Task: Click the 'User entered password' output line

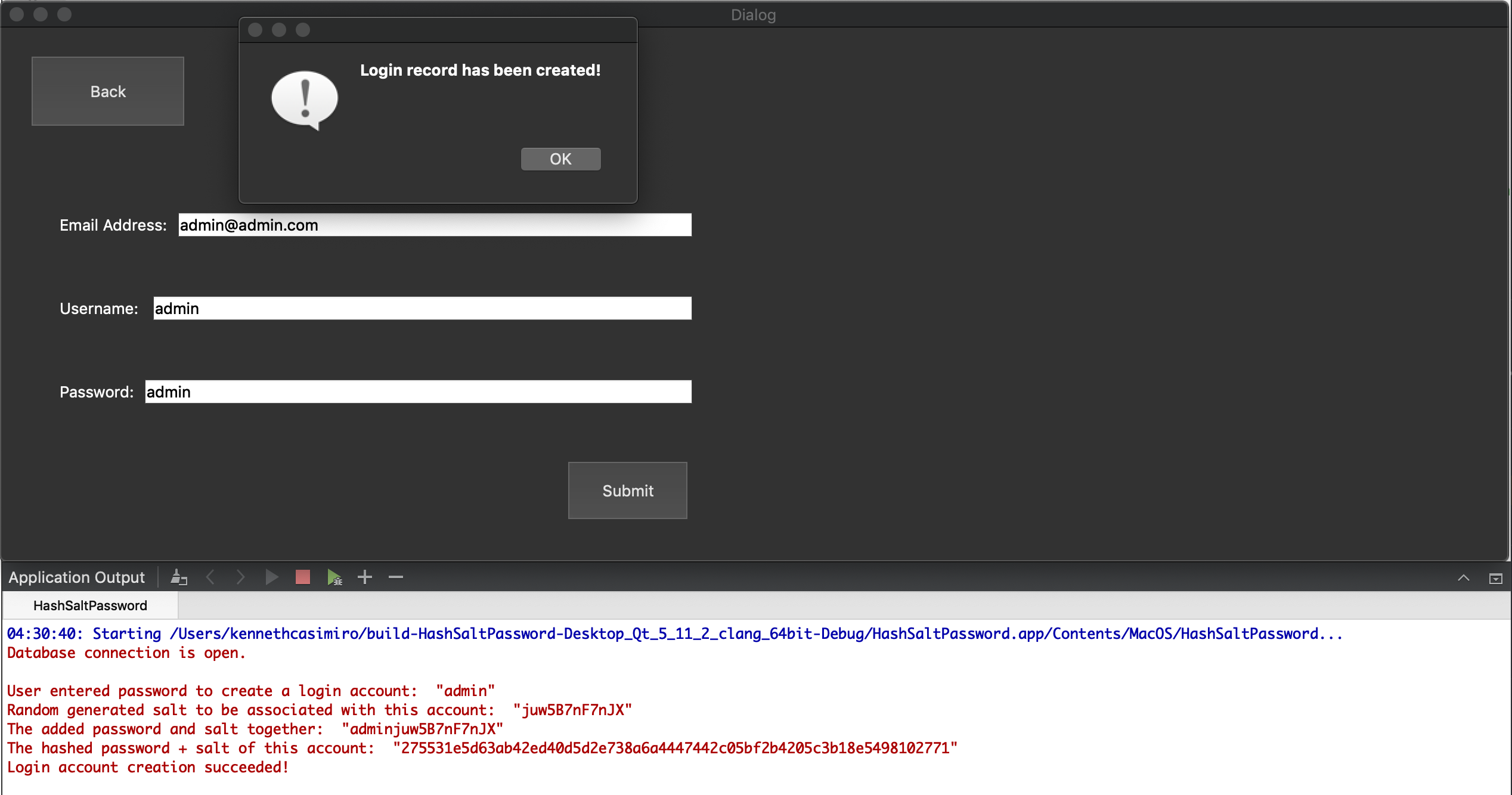Action: (x=251, y=691)
